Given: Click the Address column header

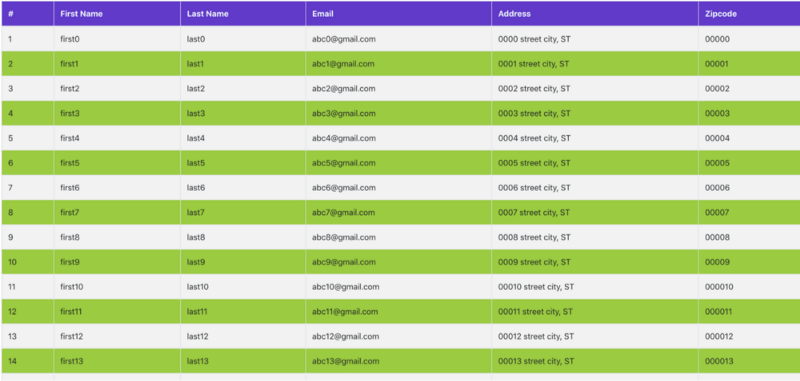Looking at the screenshot, I should (595, 14).
